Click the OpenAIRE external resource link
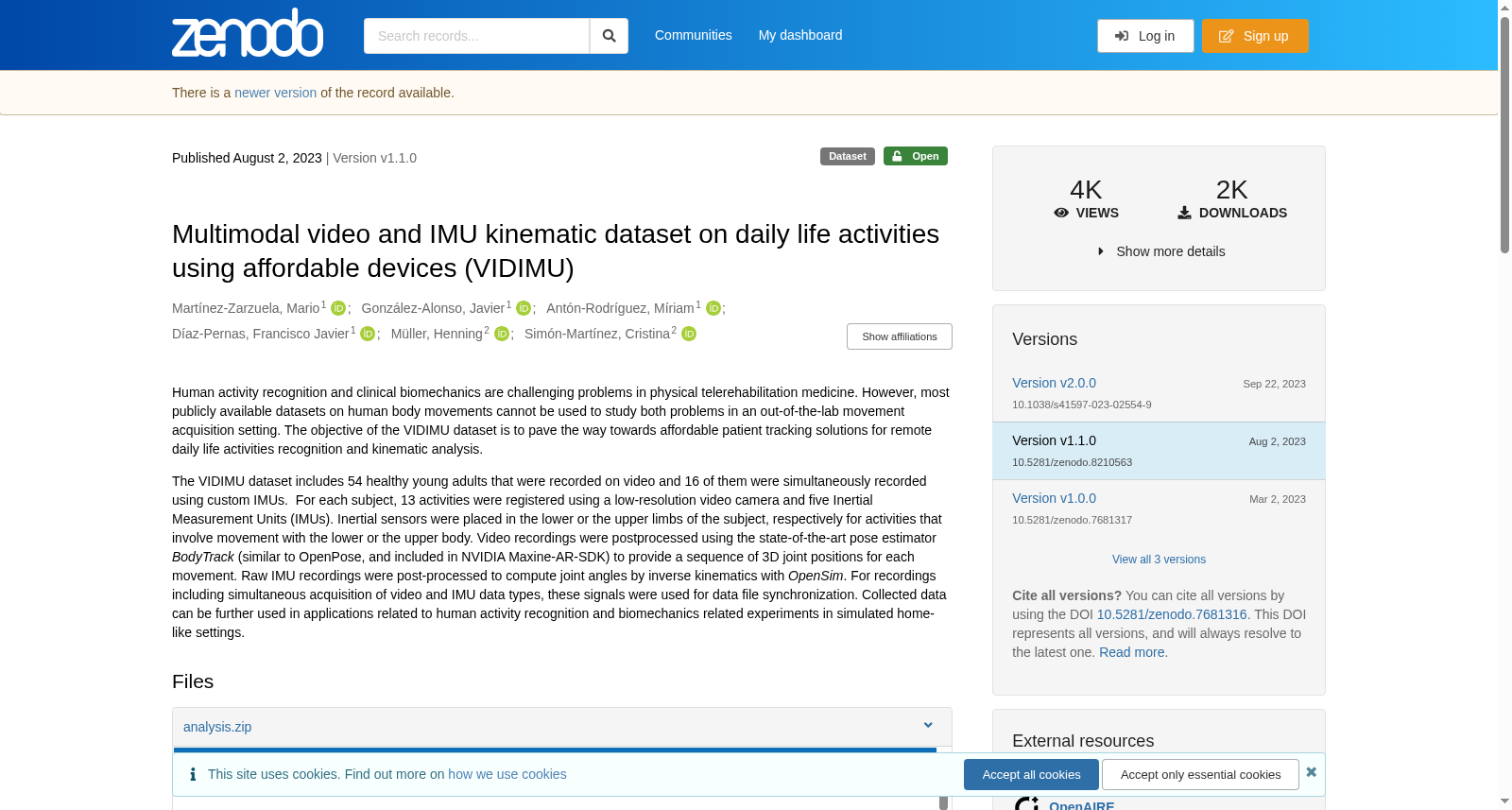1512x810 pixels. 1081,805
